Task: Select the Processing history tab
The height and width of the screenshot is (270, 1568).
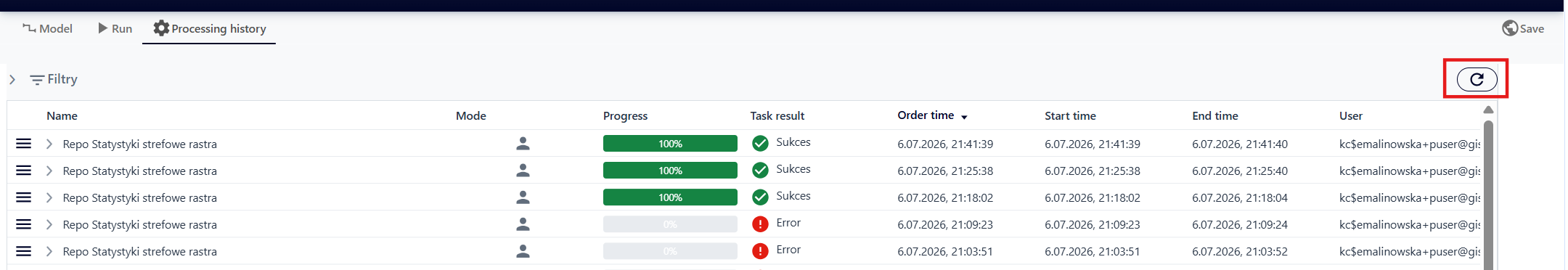Action: pyautogui.click(x=209, y=28)
